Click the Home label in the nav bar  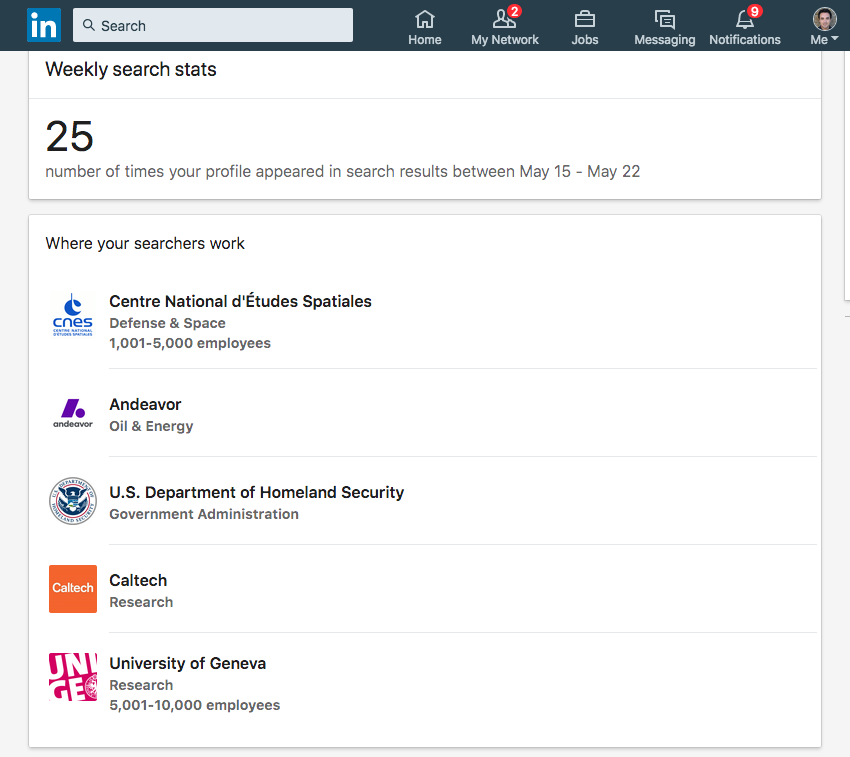click(x=424, y=40)
